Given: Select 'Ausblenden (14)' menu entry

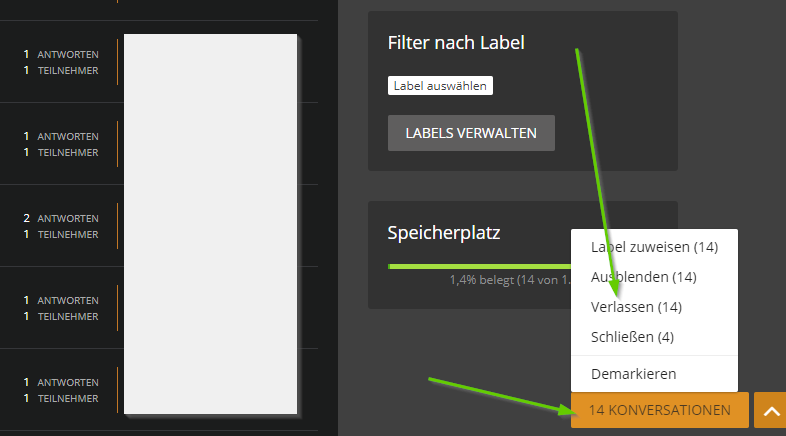Looking at the screenshot, I should (643, 276).
